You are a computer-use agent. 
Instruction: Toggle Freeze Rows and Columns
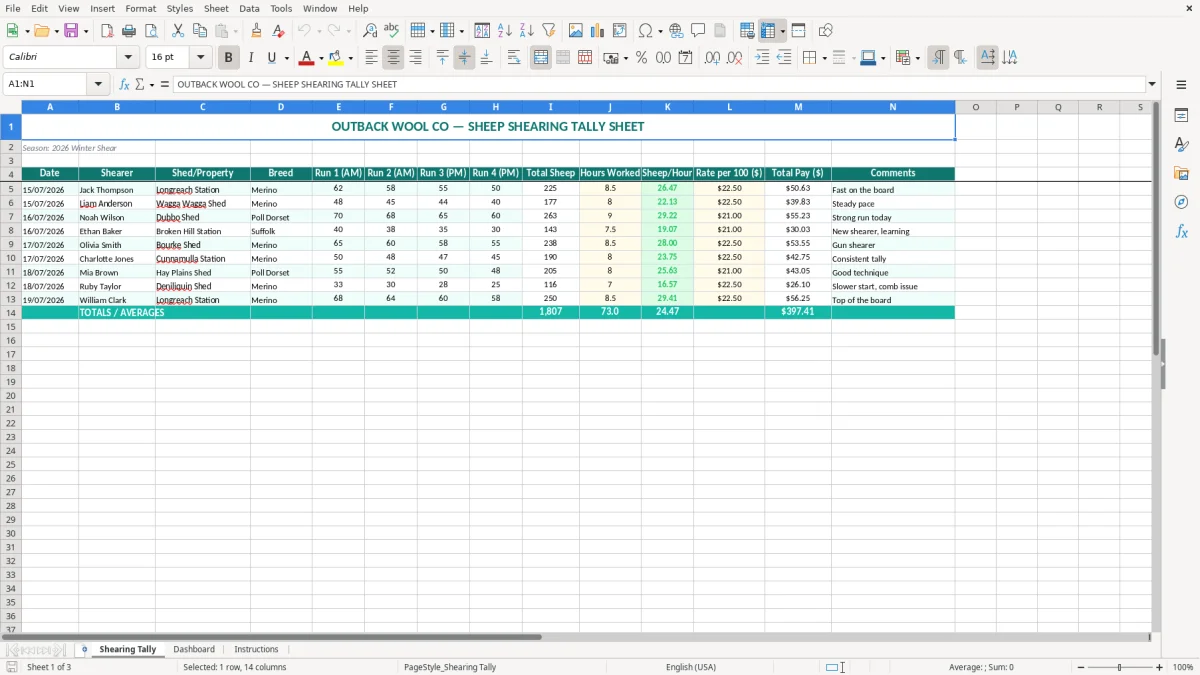pos(768,31)
